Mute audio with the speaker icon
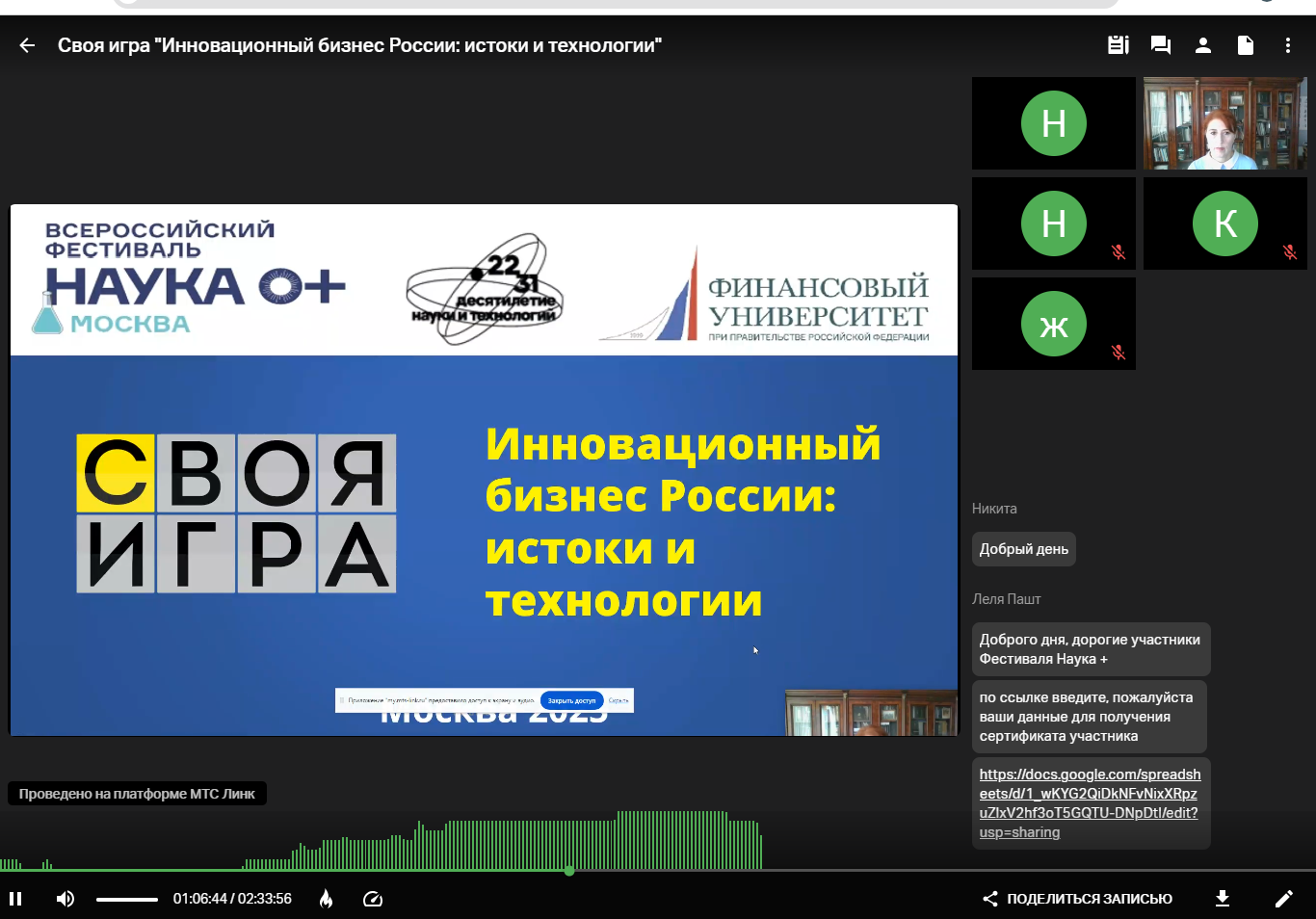 pyautogui.click(x=66, y=899)
